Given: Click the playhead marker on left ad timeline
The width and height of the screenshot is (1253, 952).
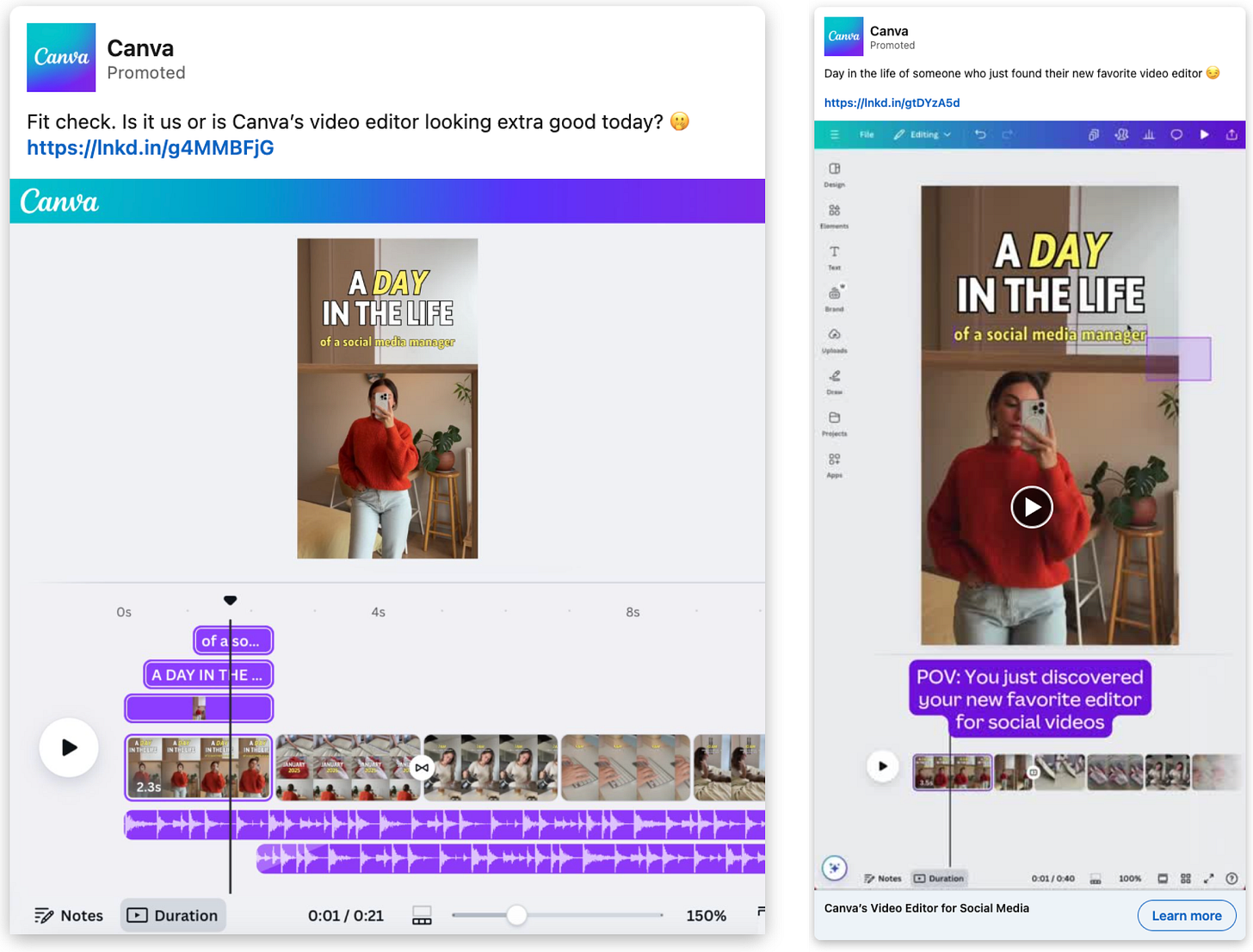Looking at the screenshot, I should pos(230,600).
